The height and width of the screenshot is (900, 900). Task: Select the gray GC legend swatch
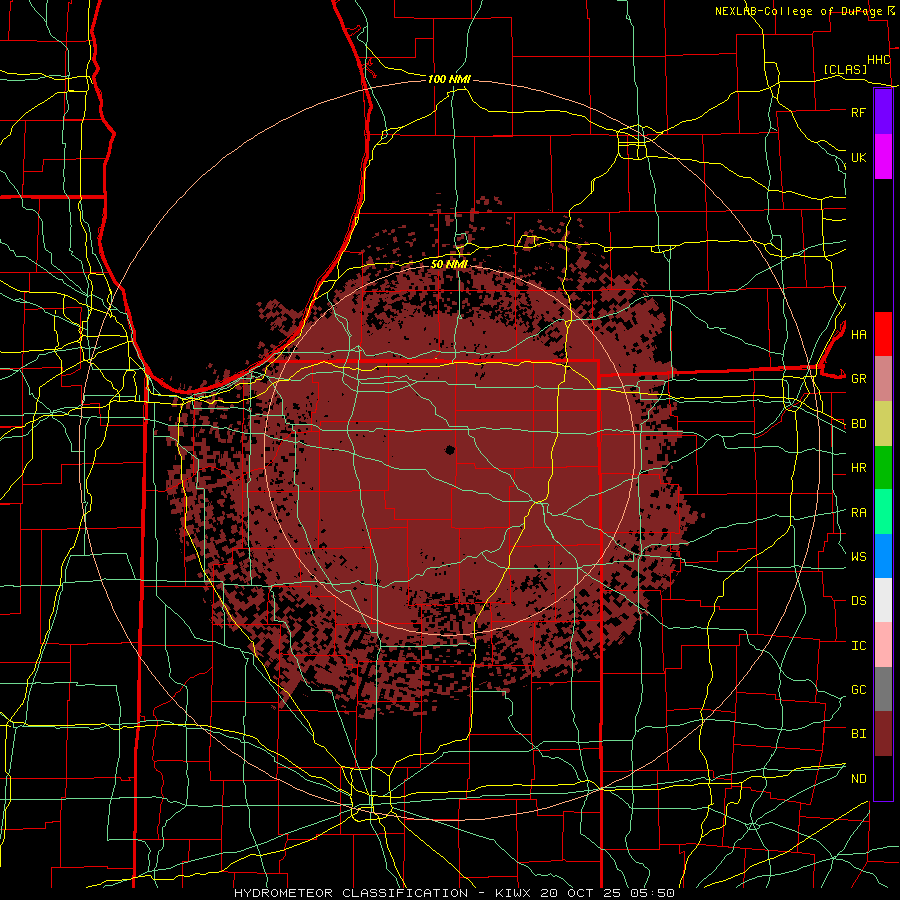click(883, 689)
